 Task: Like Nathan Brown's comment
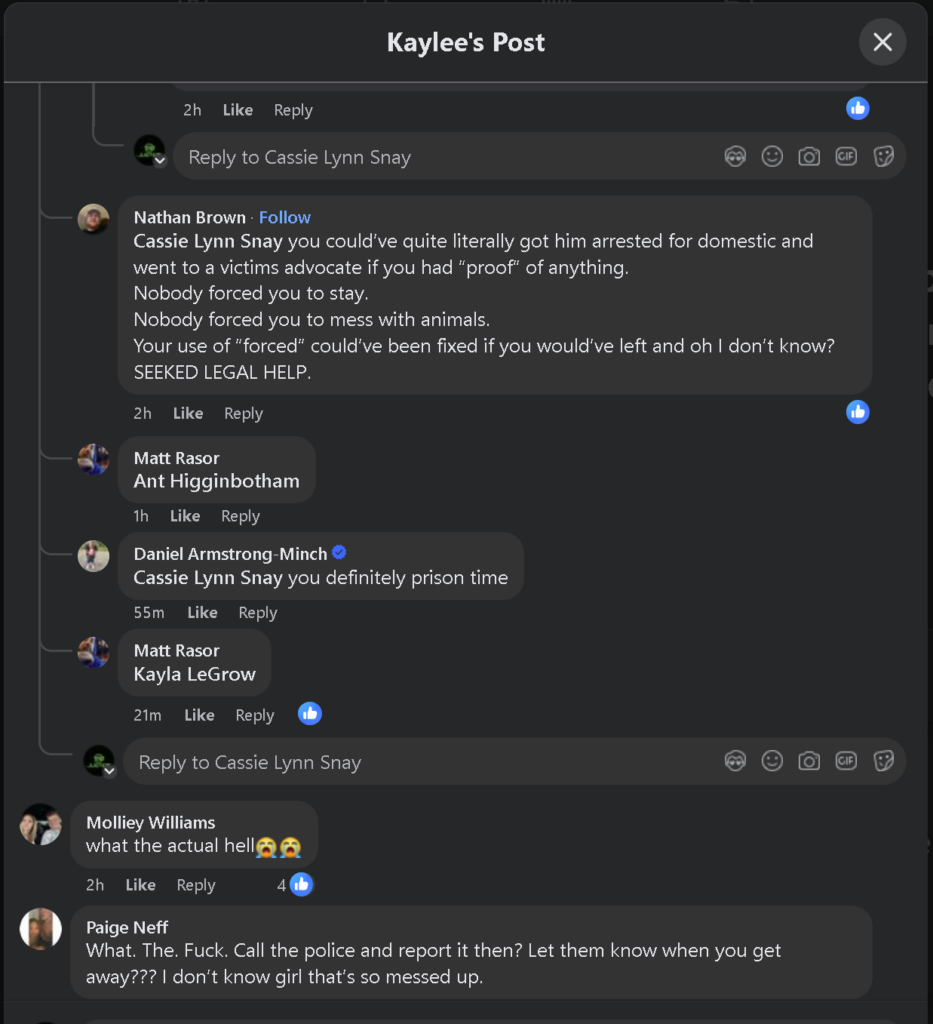[187, 413]
